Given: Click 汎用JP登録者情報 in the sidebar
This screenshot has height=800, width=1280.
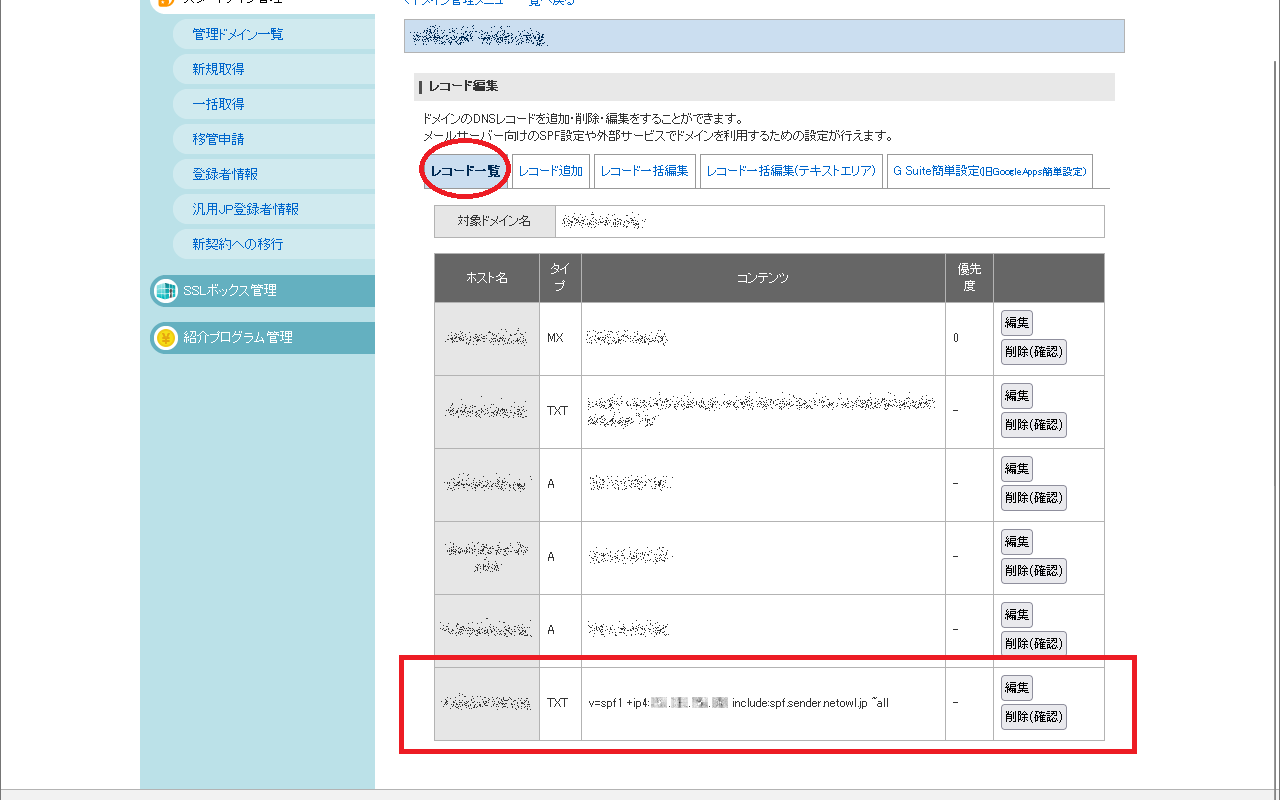Looking at the screenshot, I should (x=245, y=209).
